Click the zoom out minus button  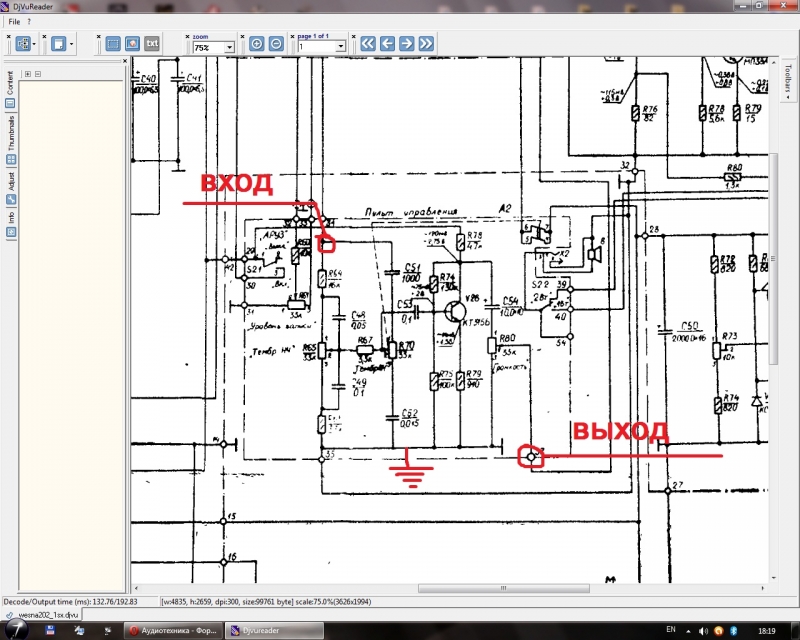point(276,44)
